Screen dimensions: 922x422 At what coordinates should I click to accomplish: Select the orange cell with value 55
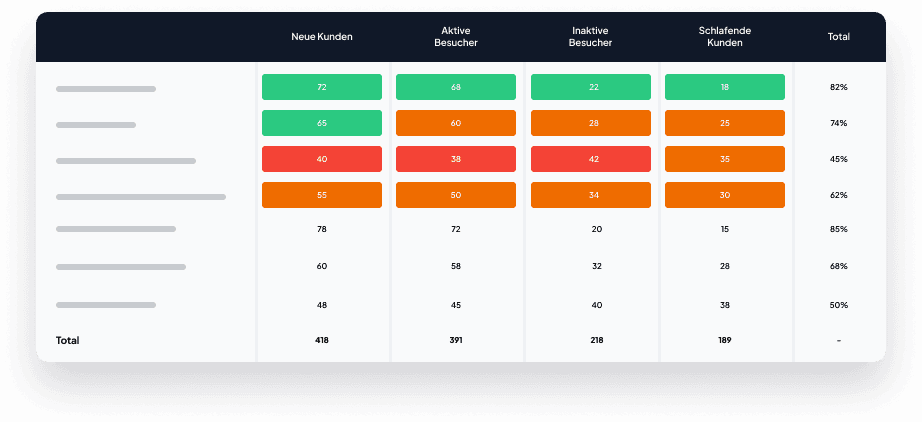point(321,195)
